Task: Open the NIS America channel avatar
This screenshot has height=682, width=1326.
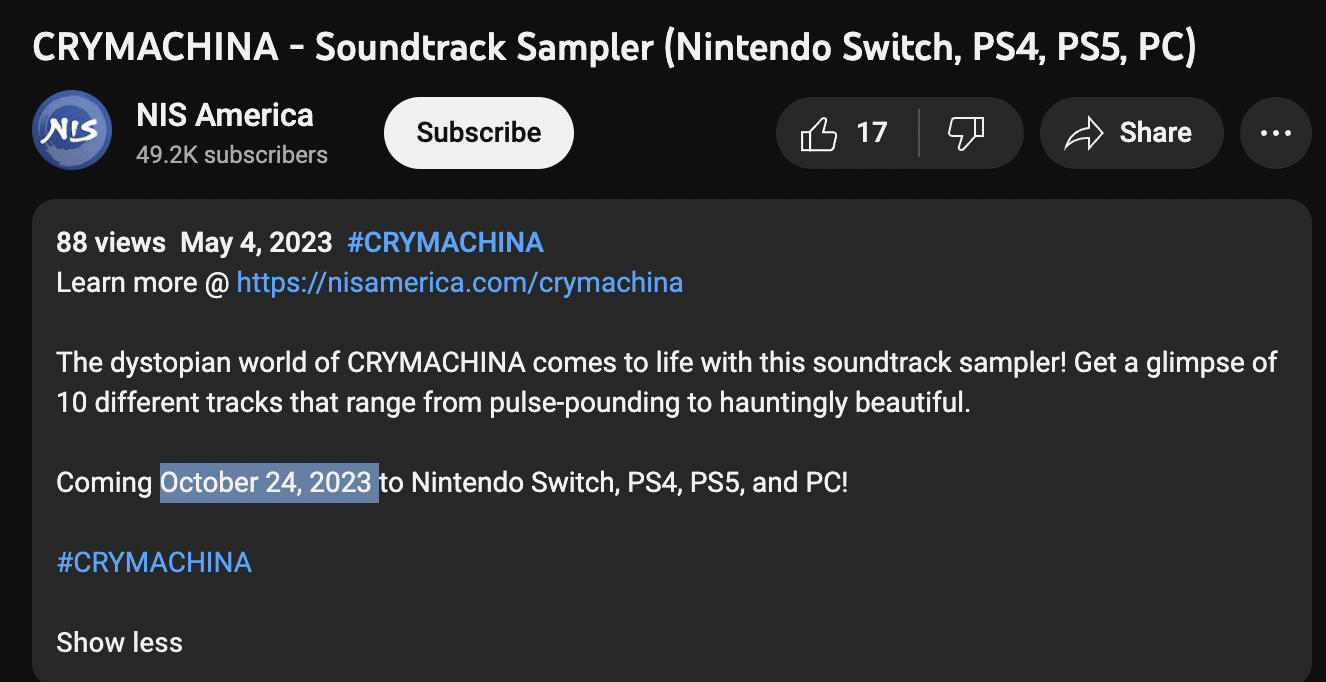Action: click(x=72, y=130)
